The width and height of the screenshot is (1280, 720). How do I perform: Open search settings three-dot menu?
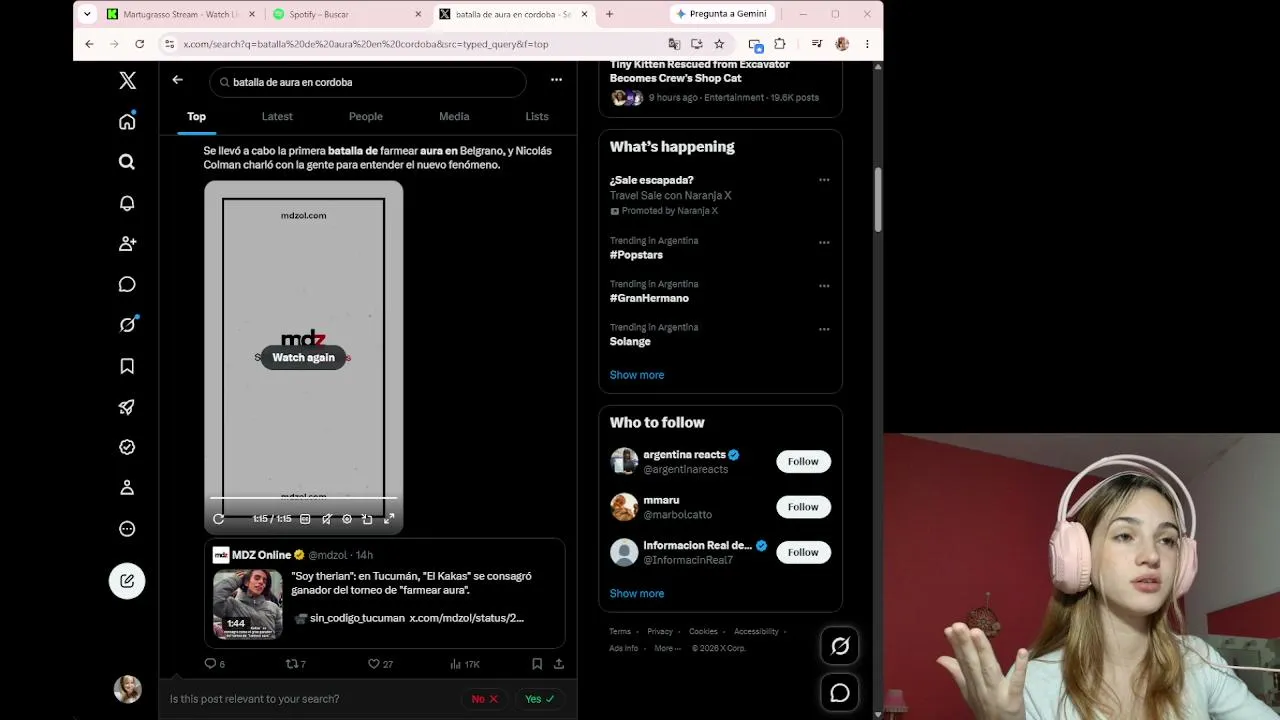(556, 80)
